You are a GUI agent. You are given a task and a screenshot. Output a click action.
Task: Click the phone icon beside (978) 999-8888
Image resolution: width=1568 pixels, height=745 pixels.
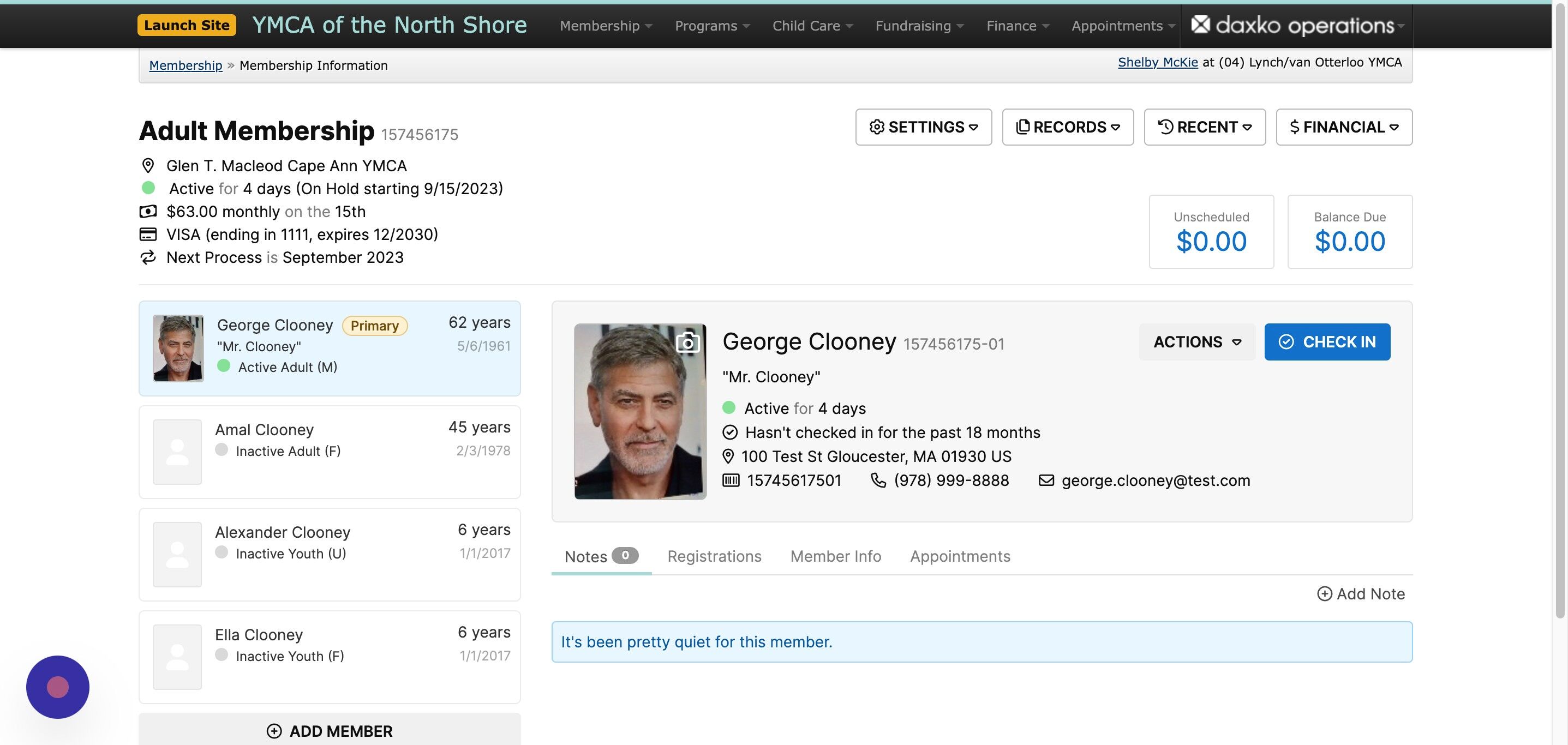pyautogui.click(x=878, y=480)
